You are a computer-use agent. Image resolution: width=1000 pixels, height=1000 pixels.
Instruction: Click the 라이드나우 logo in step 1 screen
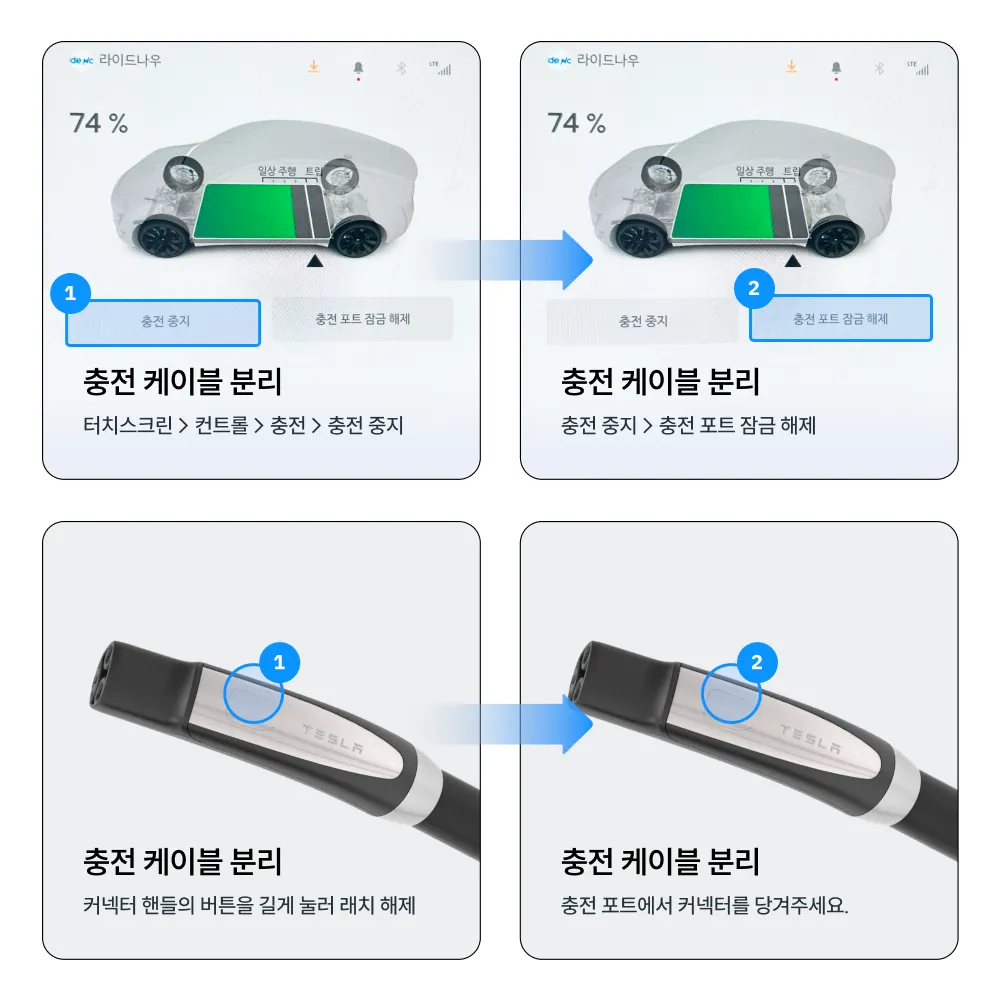[115, 60]
